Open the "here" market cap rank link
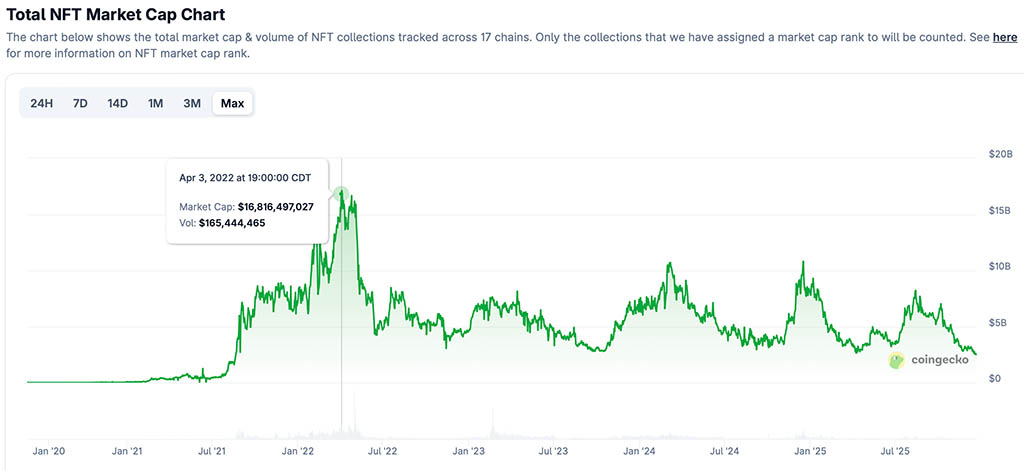1024x471 pixels. 1004,37
